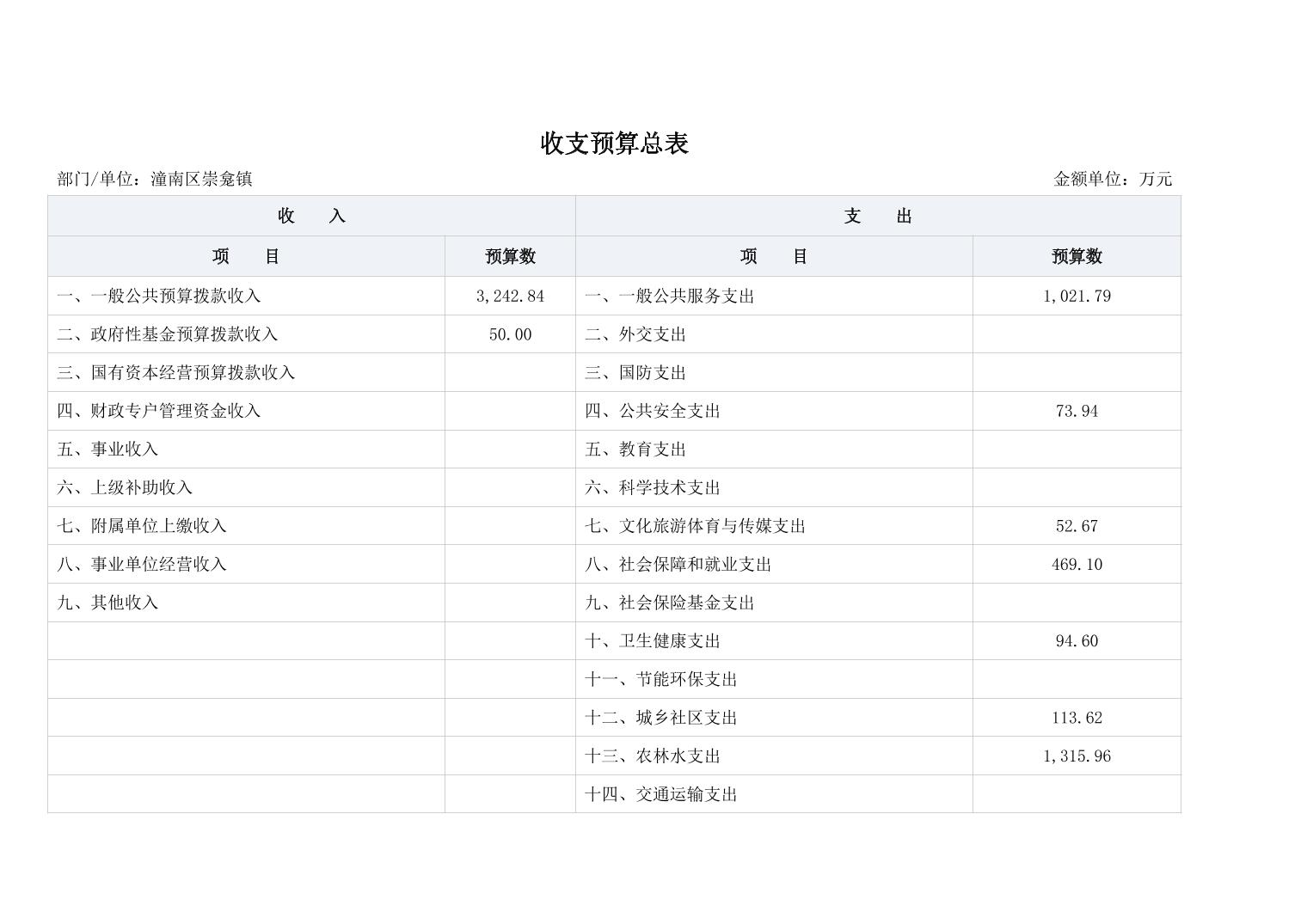This screenshot has width=1307, height=924.
Task: Select the 一般公共预算拨款收入 row label
Action: coord(159,296)
